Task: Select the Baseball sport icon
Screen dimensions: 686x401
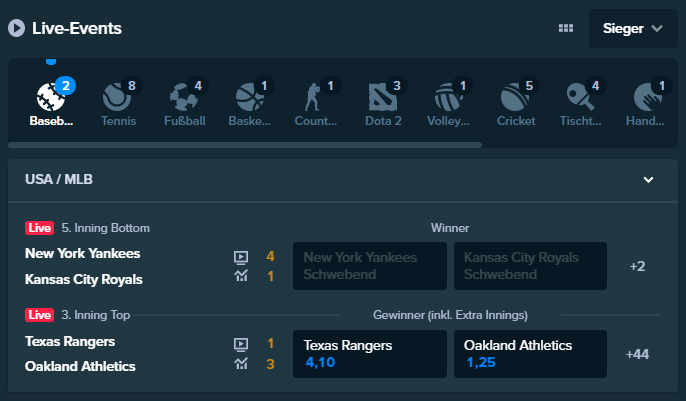Action: (51, 97)
